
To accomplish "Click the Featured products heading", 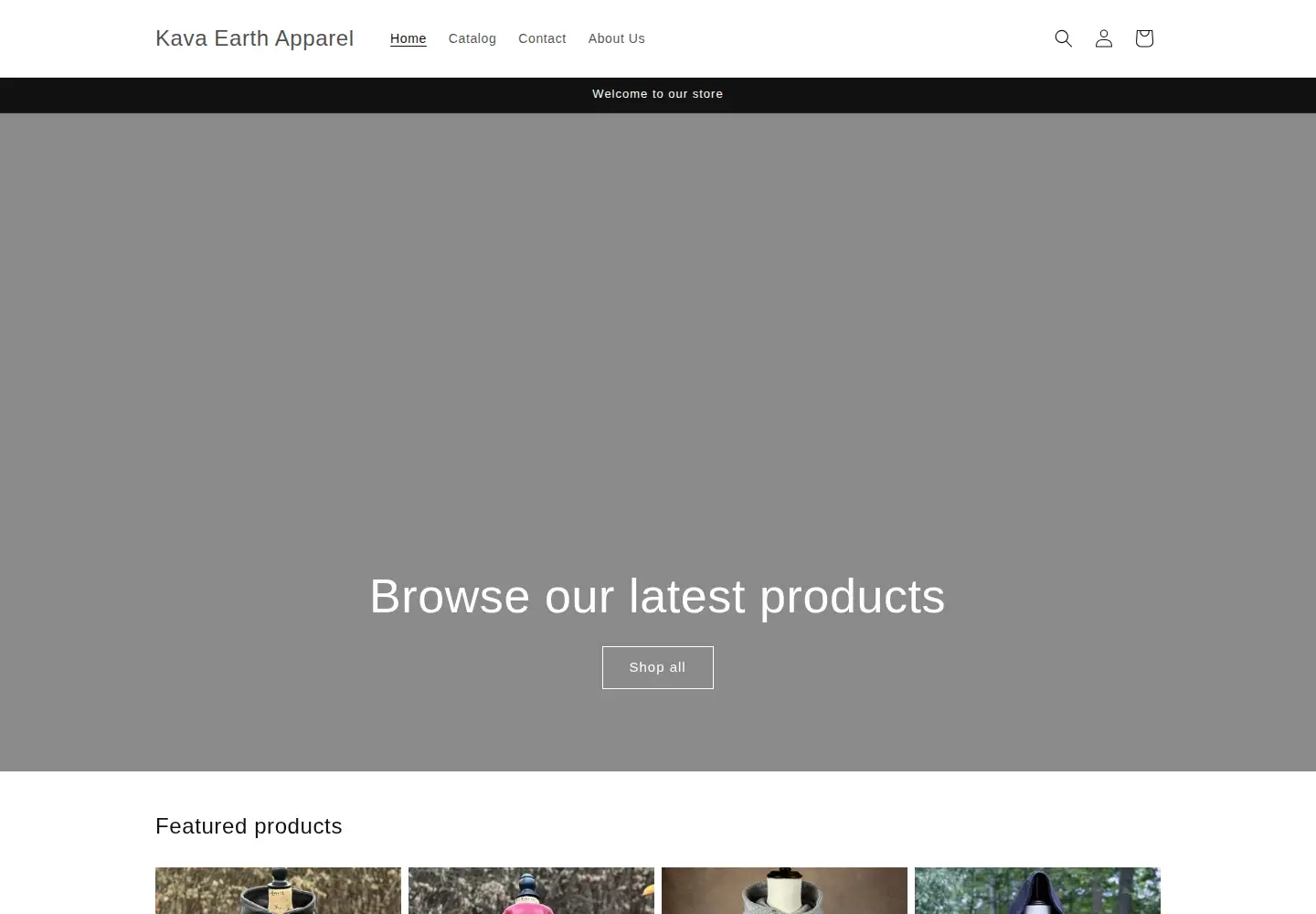I will point(249,826).
